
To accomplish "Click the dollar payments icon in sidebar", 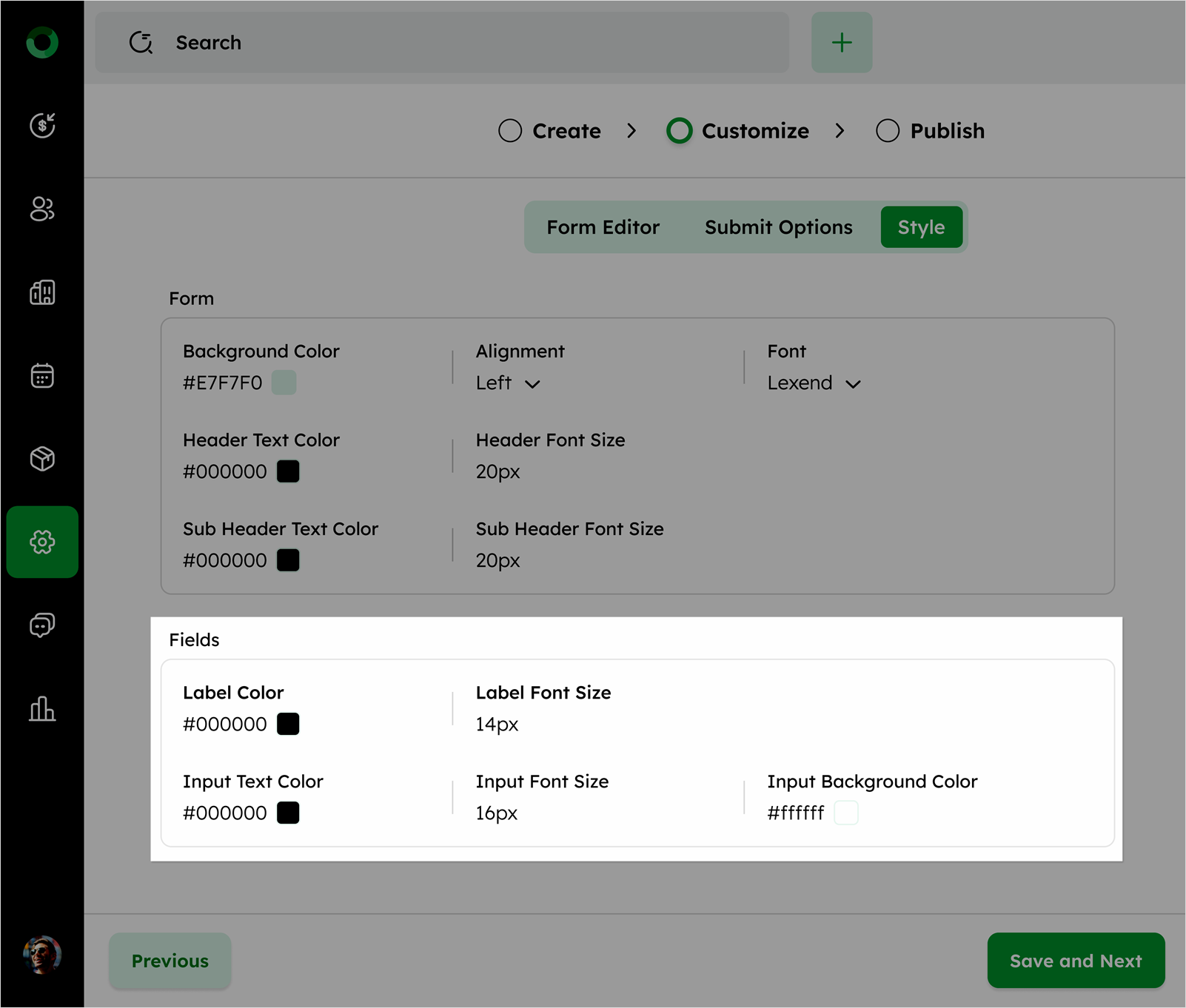I will (42, 125).
